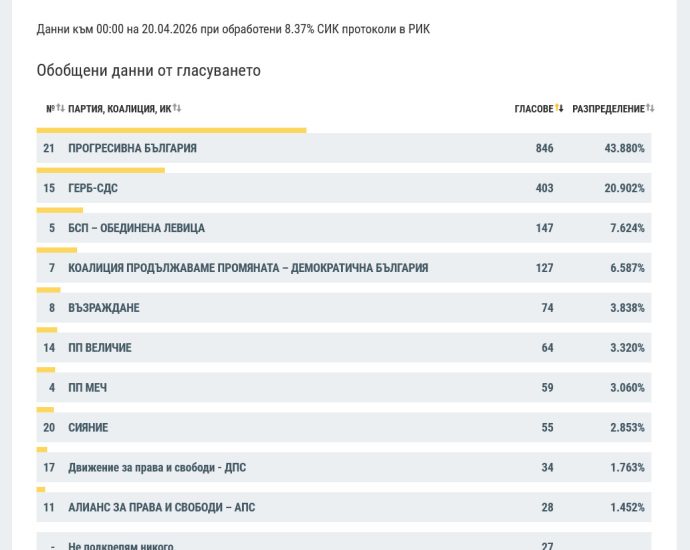The image size is (690, 550).
Task: Select the ПП ВЕЛИЧИЕ party name
Action: coord(100,348)
